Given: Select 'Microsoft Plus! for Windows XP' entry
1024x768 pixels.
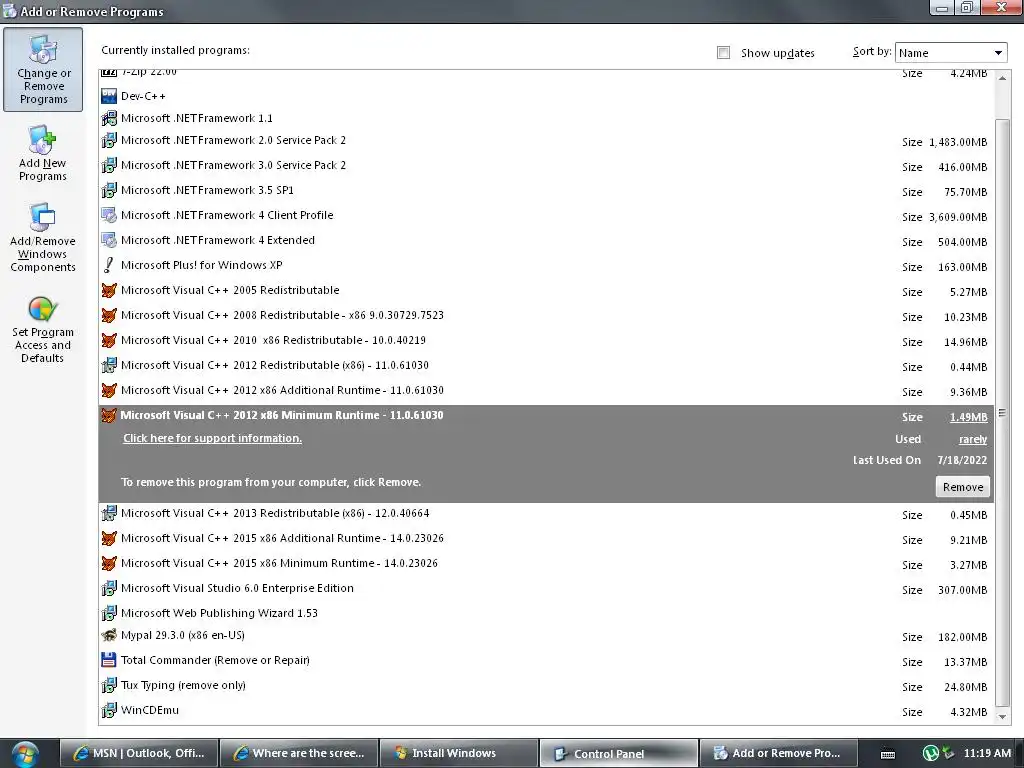Looking at the screenshot, I should [546, 265].
